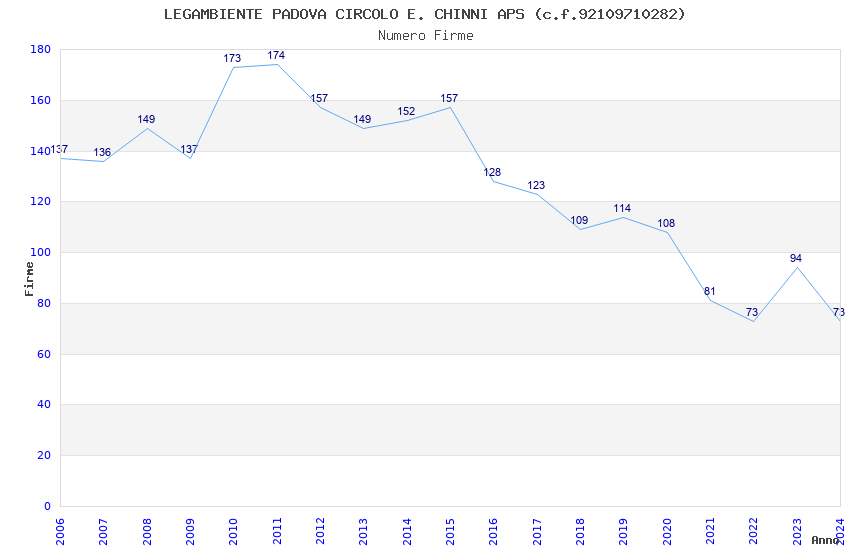The image size is (850, 550).
Task: Select the 180 tick on the y-axis
Action: [40, 49]
